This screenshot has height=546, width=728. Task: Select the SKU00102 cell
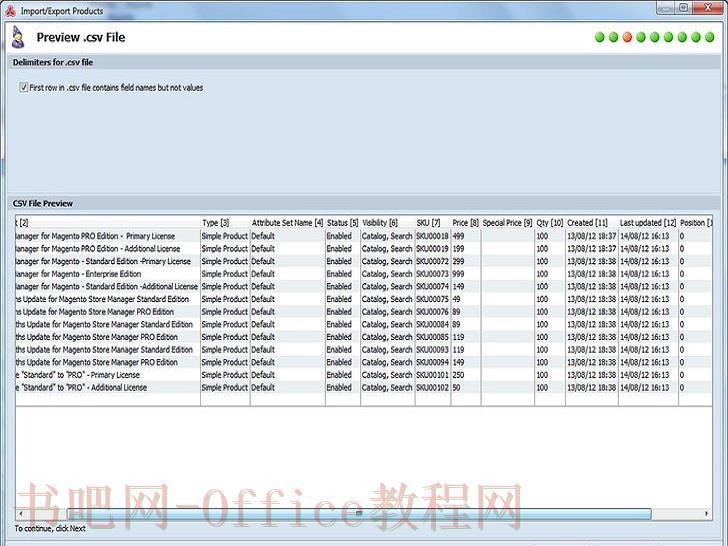tap(433, 387)
